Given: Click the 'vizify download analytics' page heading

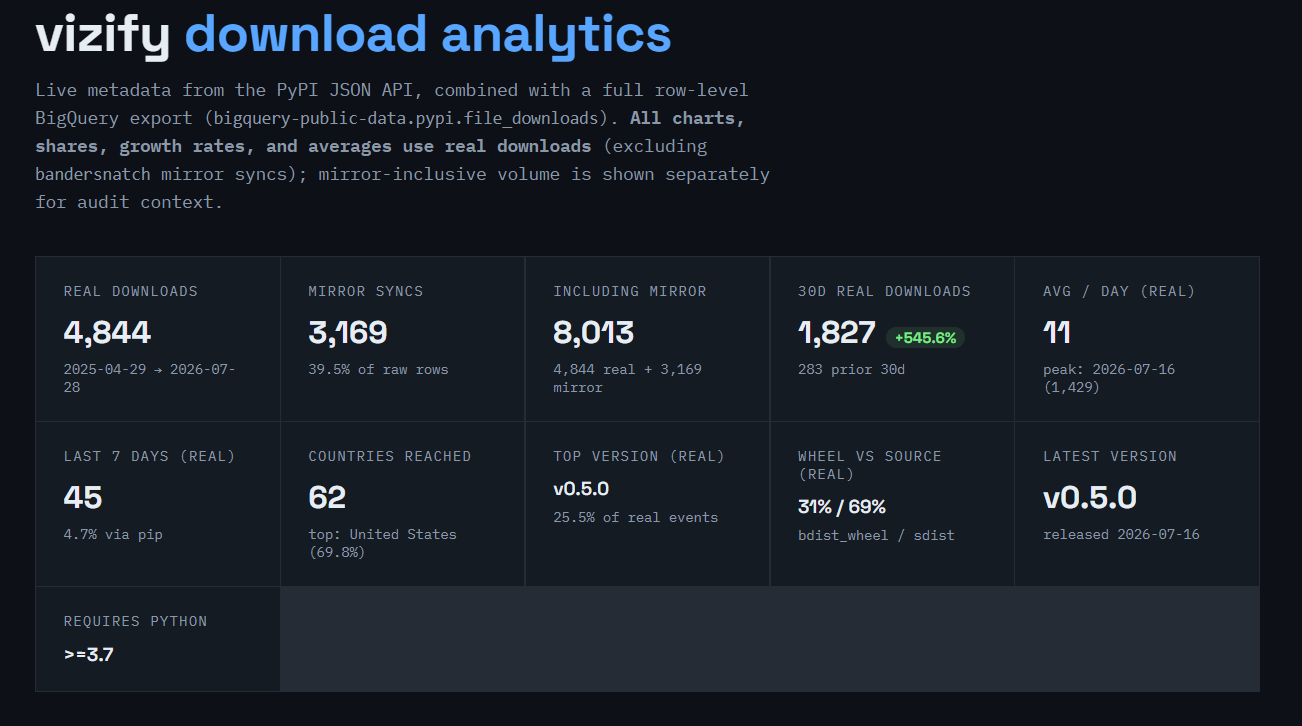Looking at the screenshot, I should coord(353,34).
